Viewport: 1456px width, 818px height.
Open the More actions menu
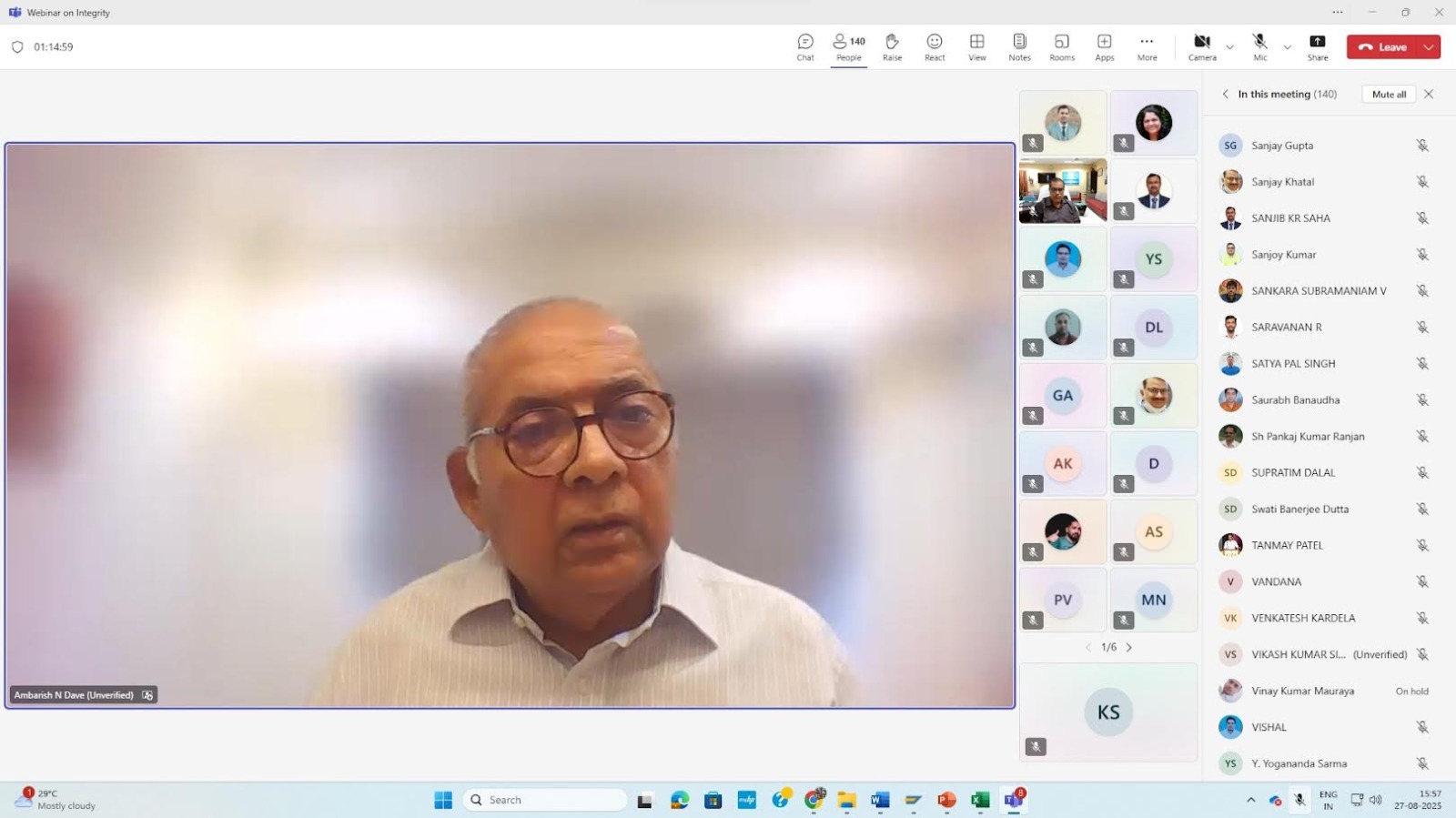pos(1147,47)
